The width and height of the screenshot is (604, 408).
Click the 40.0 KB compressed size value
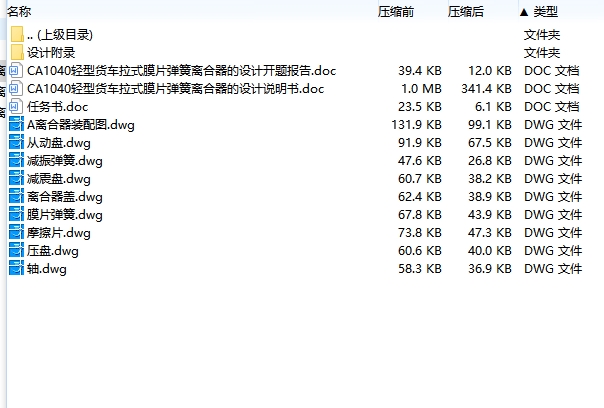pyautogui.click(x=490, y=251)
